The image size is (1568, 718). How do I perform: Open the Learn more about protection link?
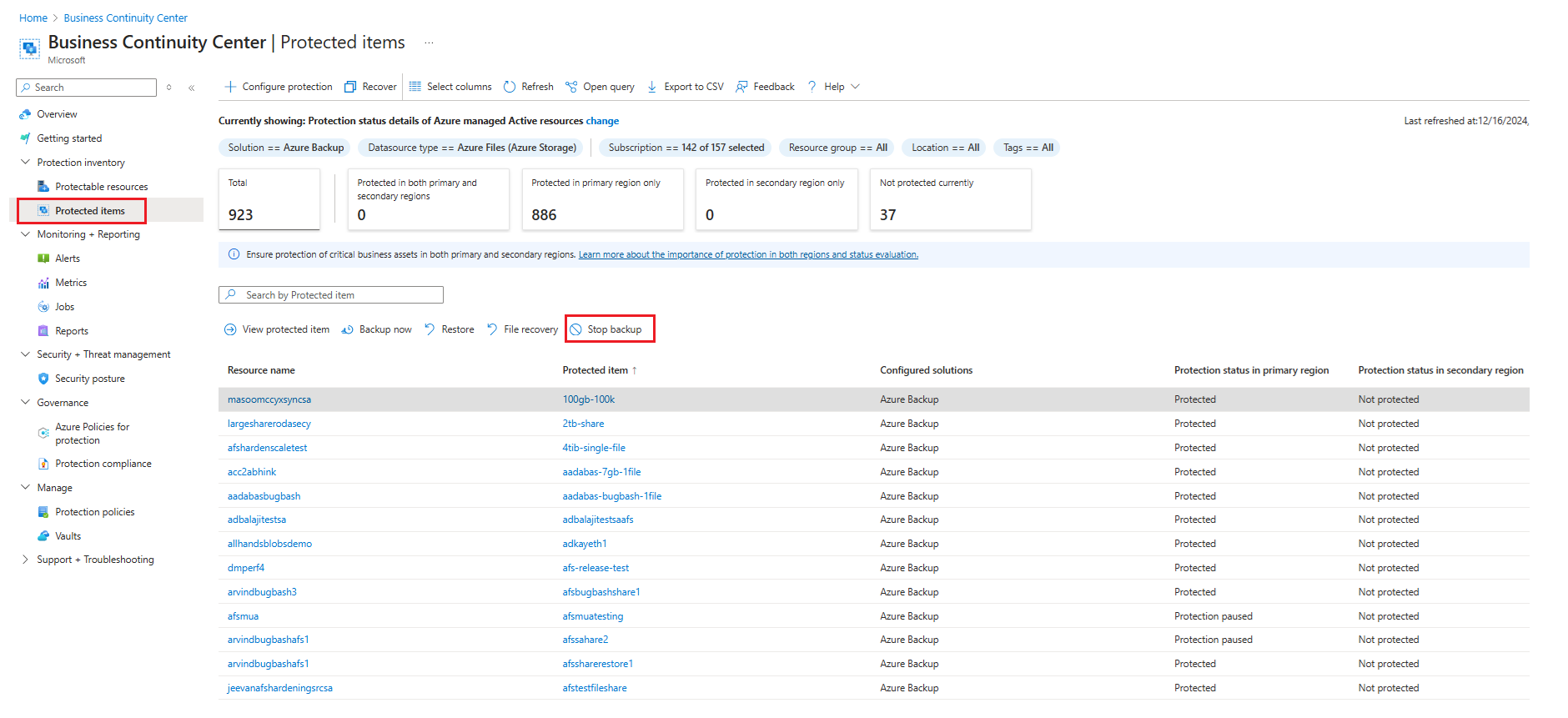(748, 255)
